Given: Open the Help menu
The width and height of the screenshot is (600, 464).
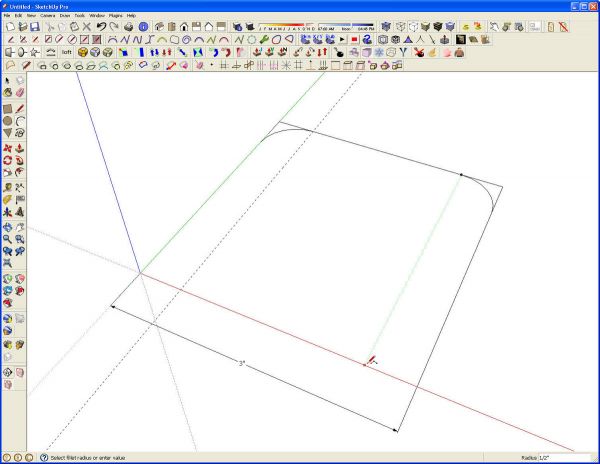Looking at the screenshot, I should (131, 16).
